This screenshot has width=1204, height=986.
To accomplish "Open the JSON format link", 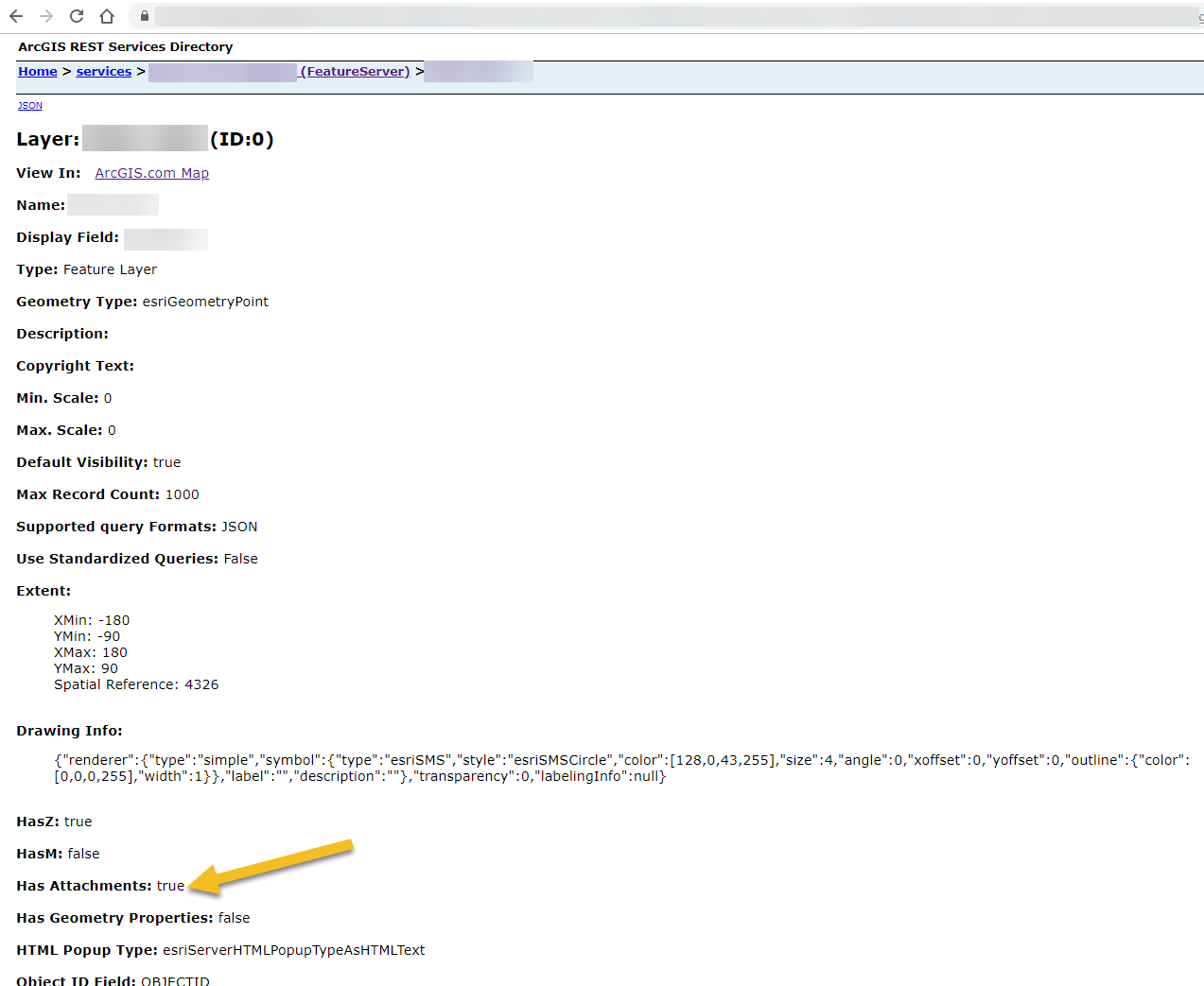I will [x=30, y=106].
